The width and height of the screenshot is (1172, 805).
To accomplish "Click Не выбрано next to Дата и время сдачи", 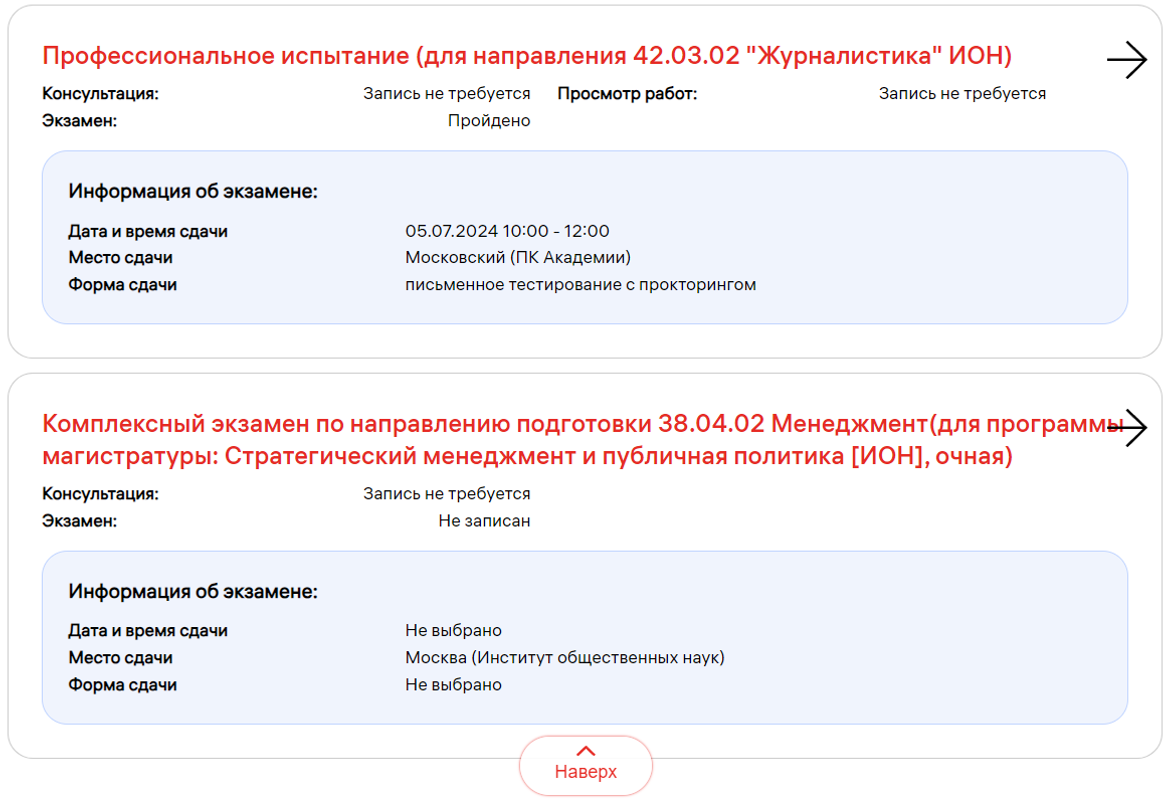I will point(453,631).
